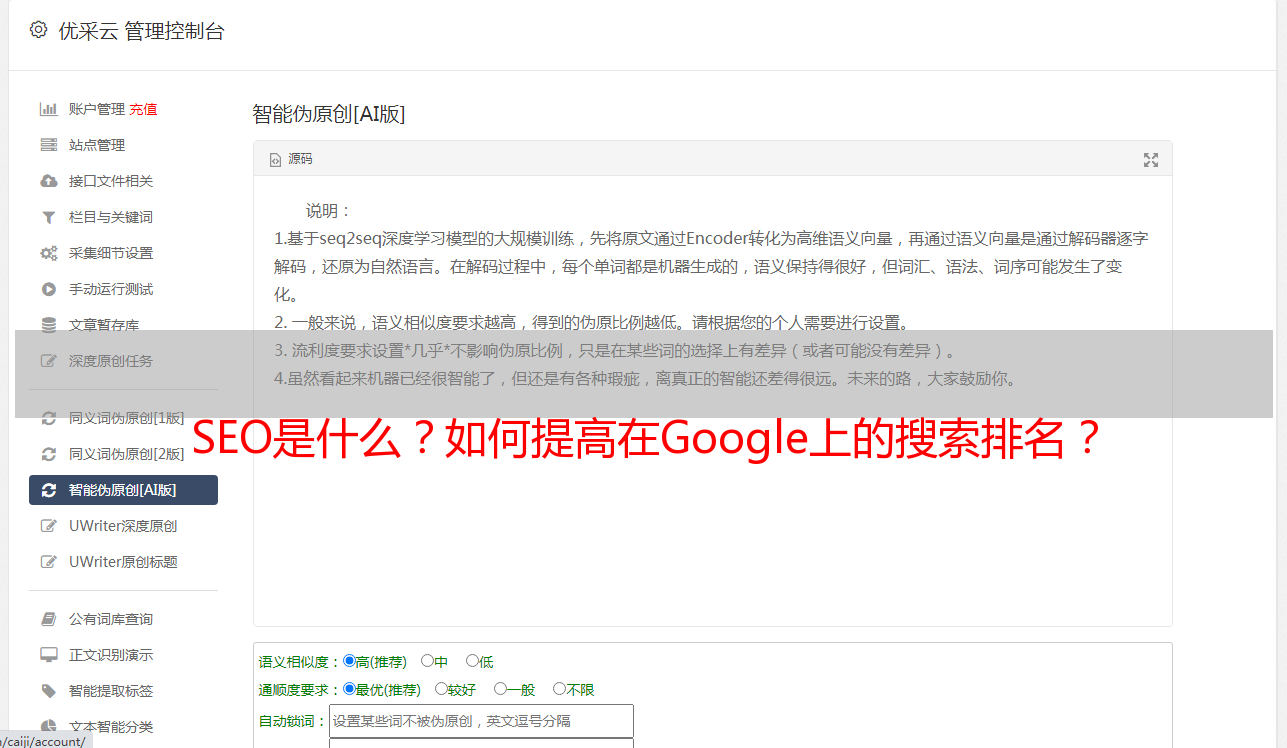Click the pie chart icon for 文本智能分类
Image resolution: width=1287 pixels, height=748 pixels.
[48, 727]
